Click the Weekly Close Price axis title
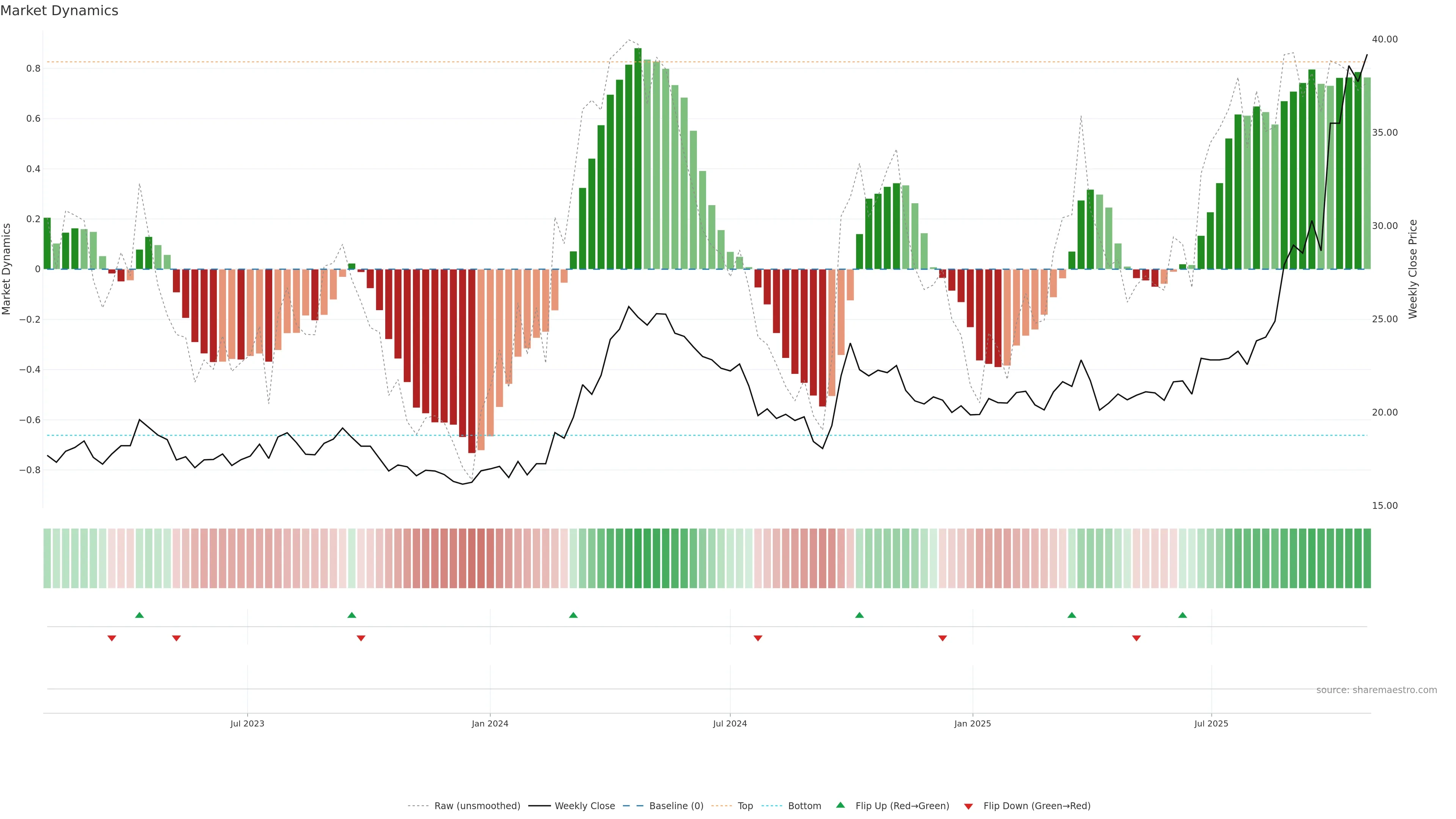Image resolution: width=1456 pixels, height=819 pixels. click(x=1412, y=269)
